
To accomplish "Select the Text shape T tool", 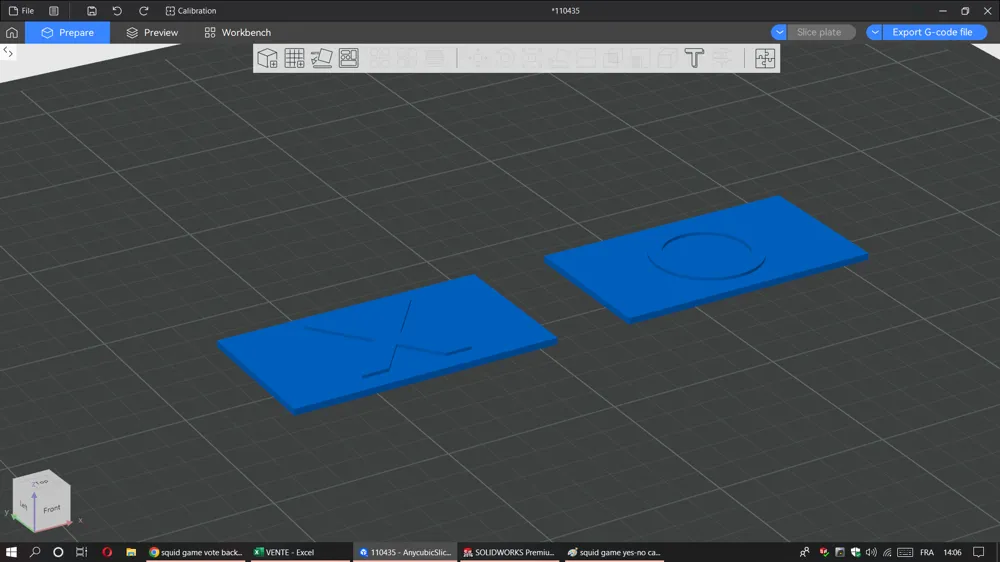I will click(694, 58).
